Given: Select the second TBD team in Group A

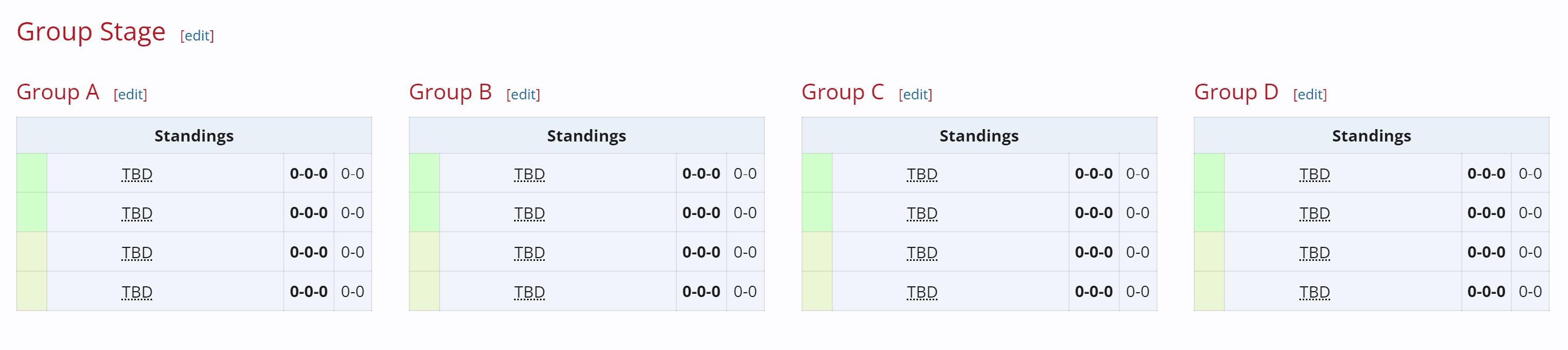Looking at the screenshot, I should click(138, 213).
